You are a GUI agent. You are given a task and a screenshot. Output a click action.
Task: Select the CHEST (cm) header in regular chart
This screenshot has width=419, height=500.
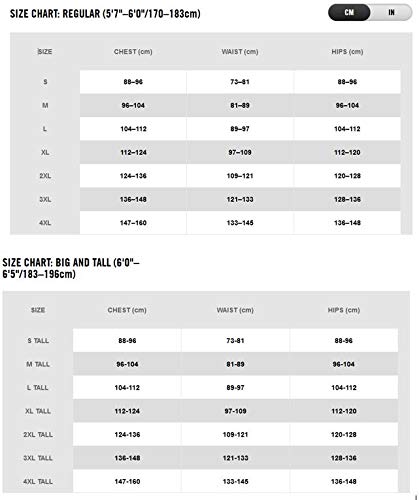click(x=133, y=52)
